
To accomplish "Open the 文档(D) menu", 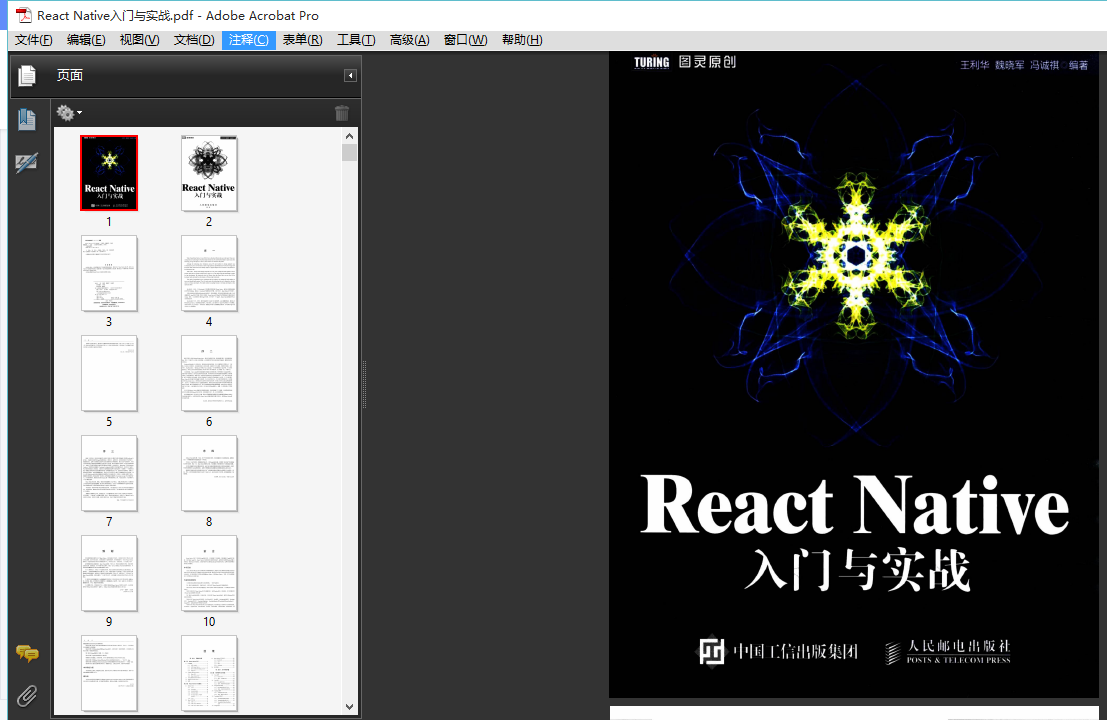I will [x=194, y=40].
